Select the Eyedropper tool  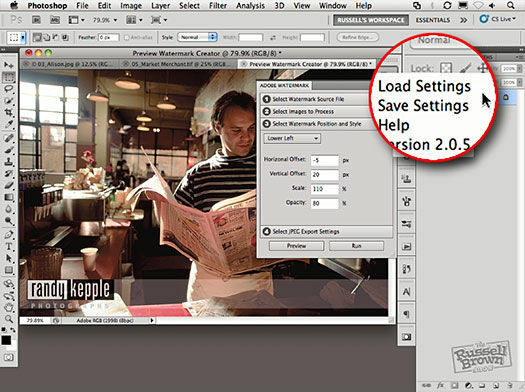tap(9, 125)
